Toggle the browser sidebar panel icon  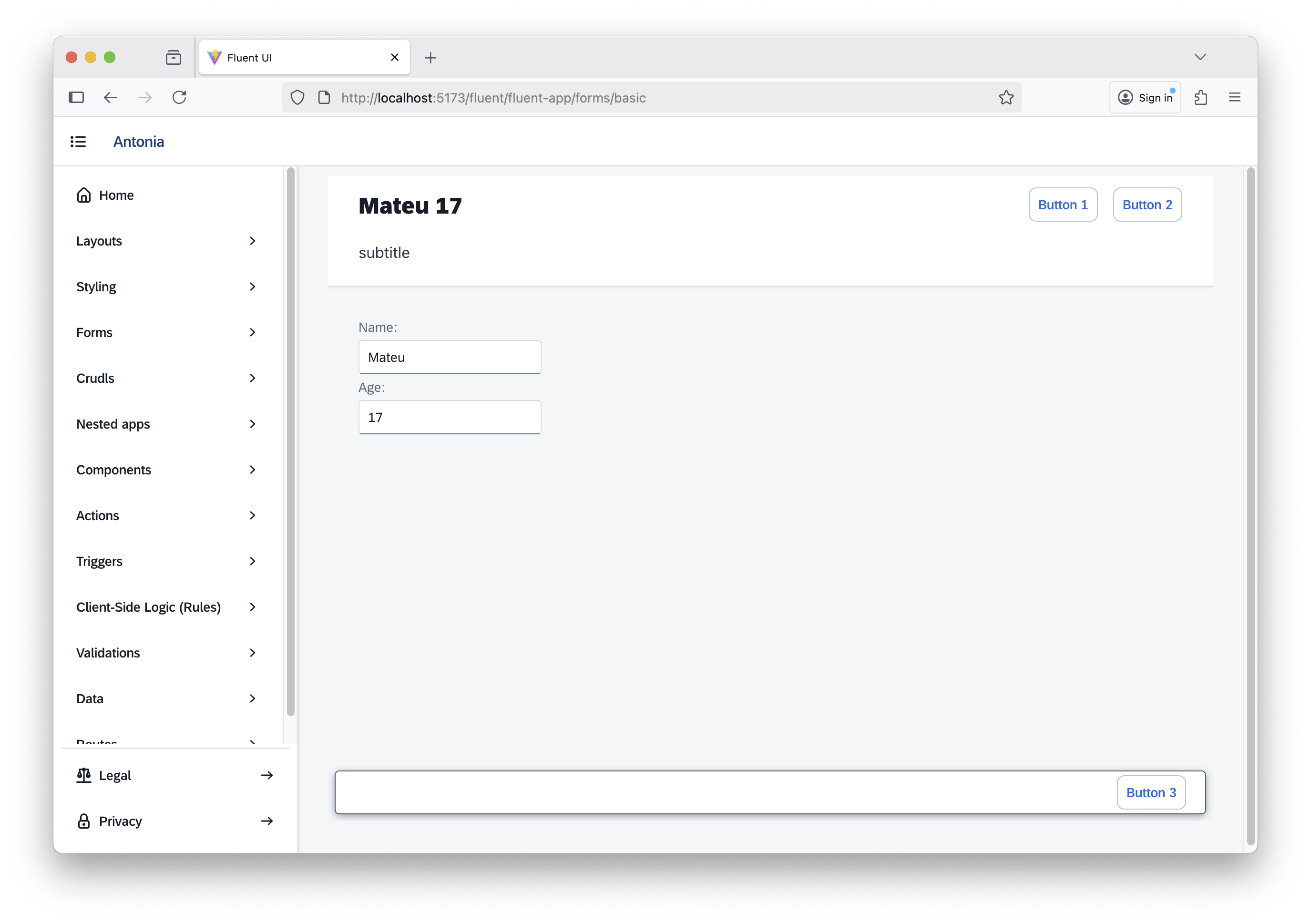[x=76, y=98]
